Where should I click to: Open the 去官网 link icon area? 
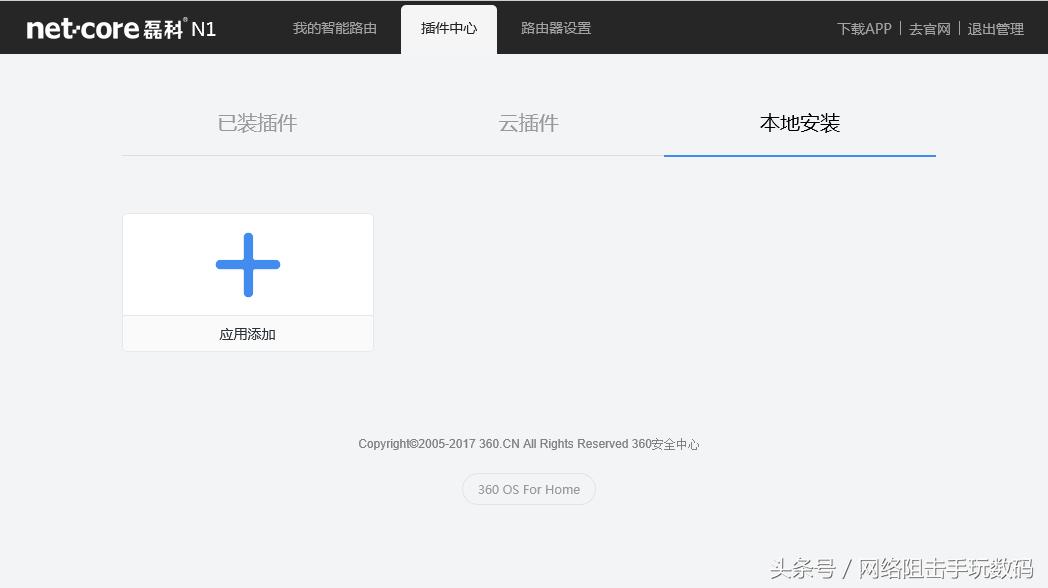point(929,29)
